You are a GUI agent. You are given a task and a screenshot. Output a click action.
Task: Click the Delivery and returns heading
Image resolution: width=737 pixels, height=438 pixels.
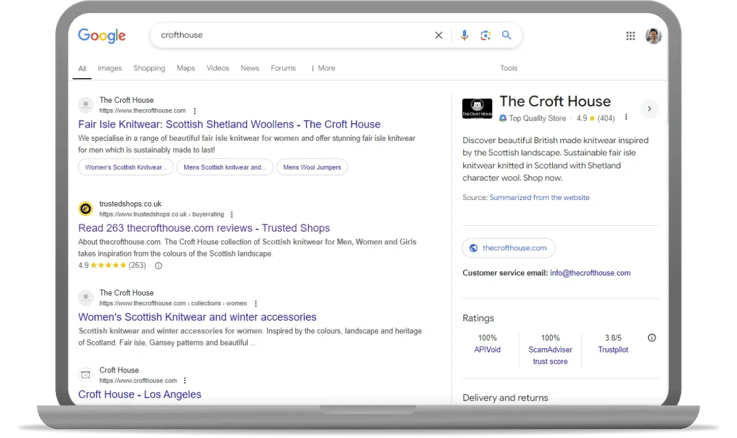[x=505, y=398]
